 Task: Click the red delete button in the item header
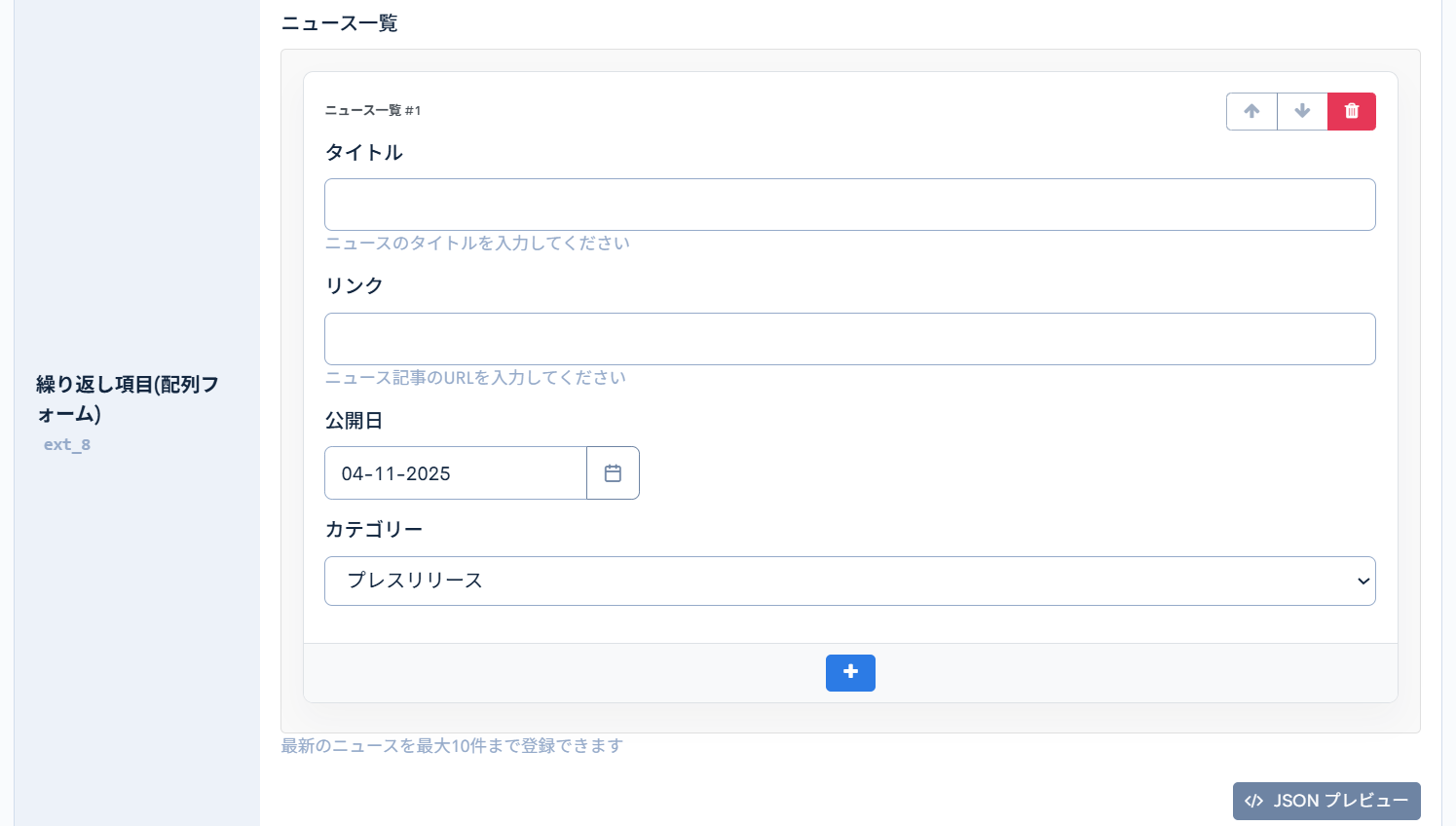coord(1352,111)
